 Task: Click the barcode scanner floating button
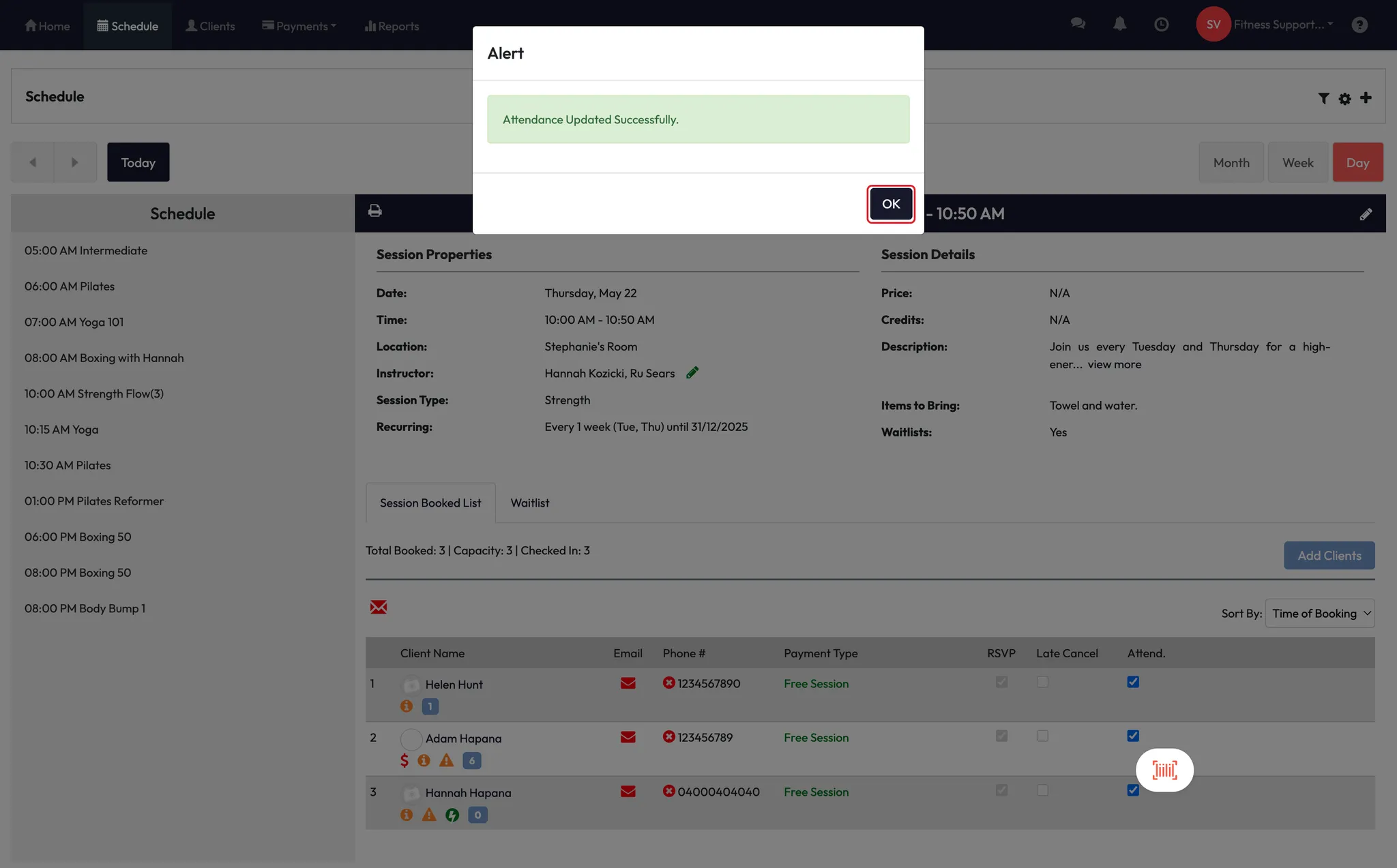[x=1164, y=770]
